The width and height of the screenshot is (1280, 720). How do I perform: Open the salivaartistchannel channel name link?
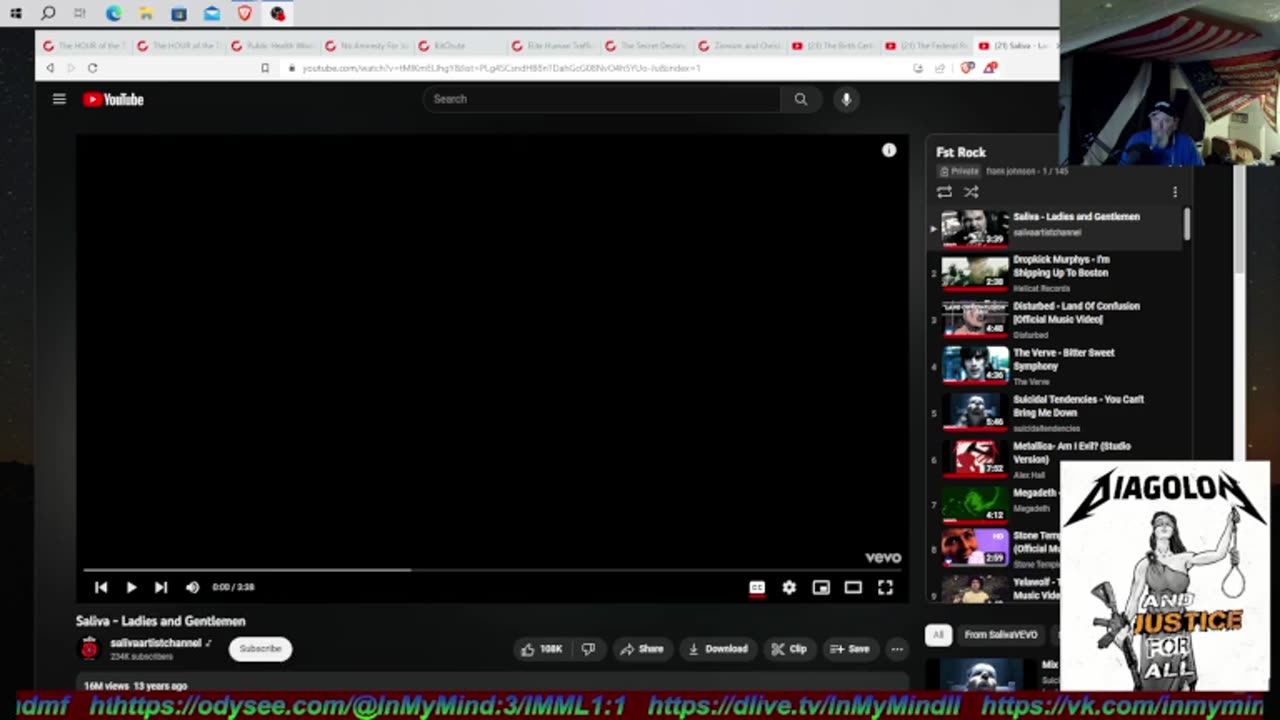pyautogui.click(x=156, y=643)
